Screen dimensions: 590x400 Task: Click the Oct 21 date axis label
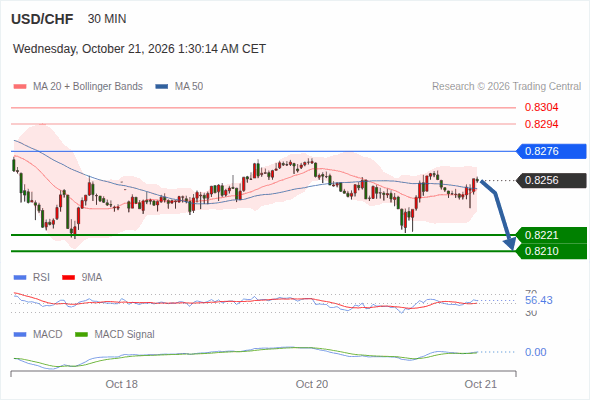481,384
